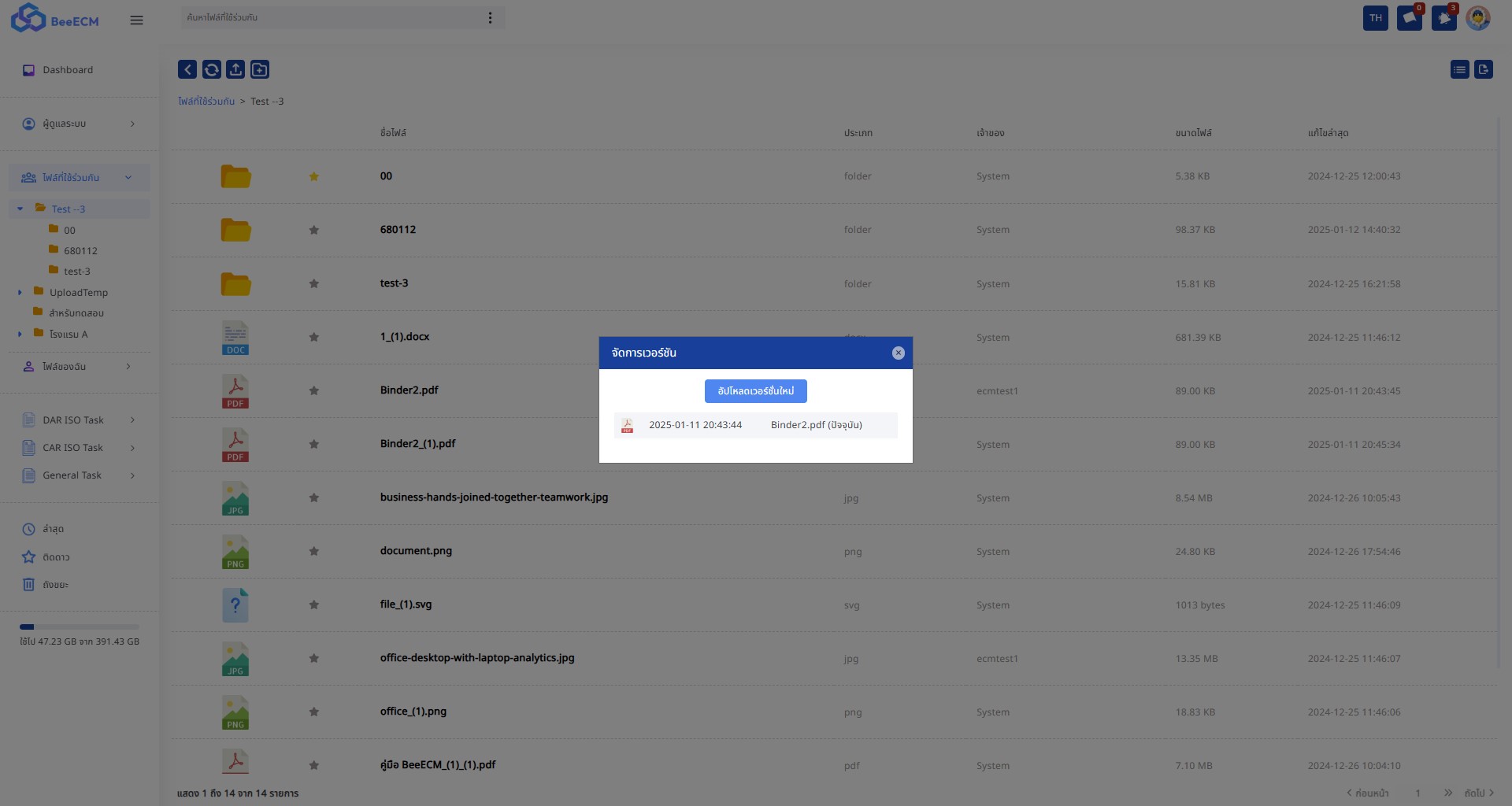Click the refresh toolbar icon

pyautogui.click(x=212, y=70)
